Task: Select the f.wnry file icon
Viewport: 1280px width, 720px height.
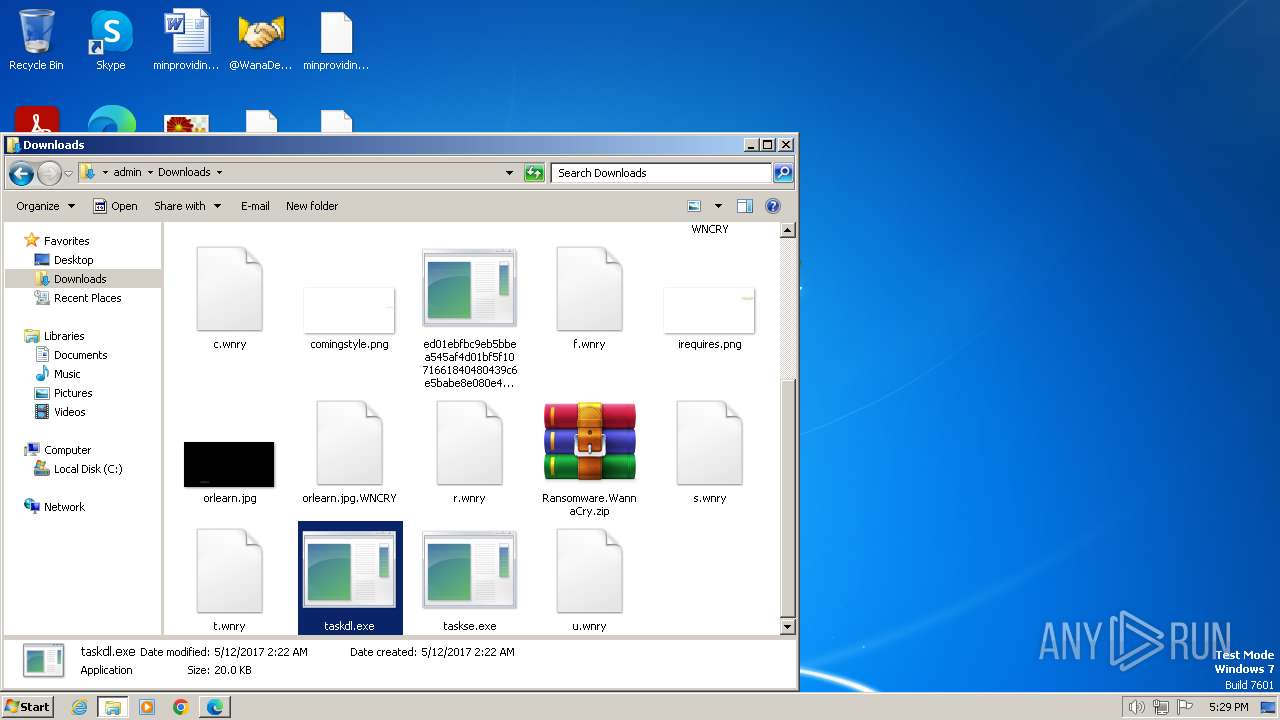Action: tap(589, 290)
